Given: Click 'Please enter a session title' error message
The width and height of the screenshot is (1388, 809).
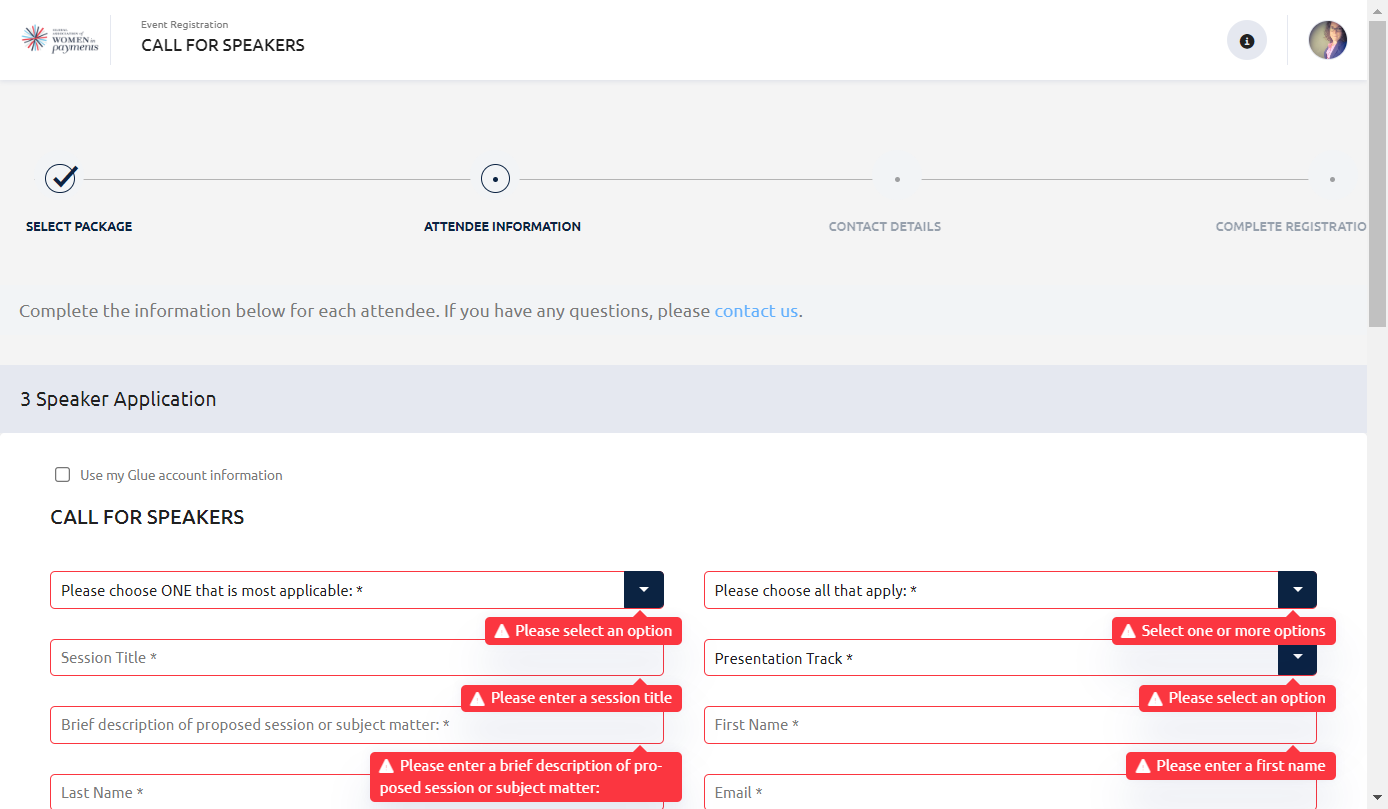Looking at the screenshot, I should point(571,698).
